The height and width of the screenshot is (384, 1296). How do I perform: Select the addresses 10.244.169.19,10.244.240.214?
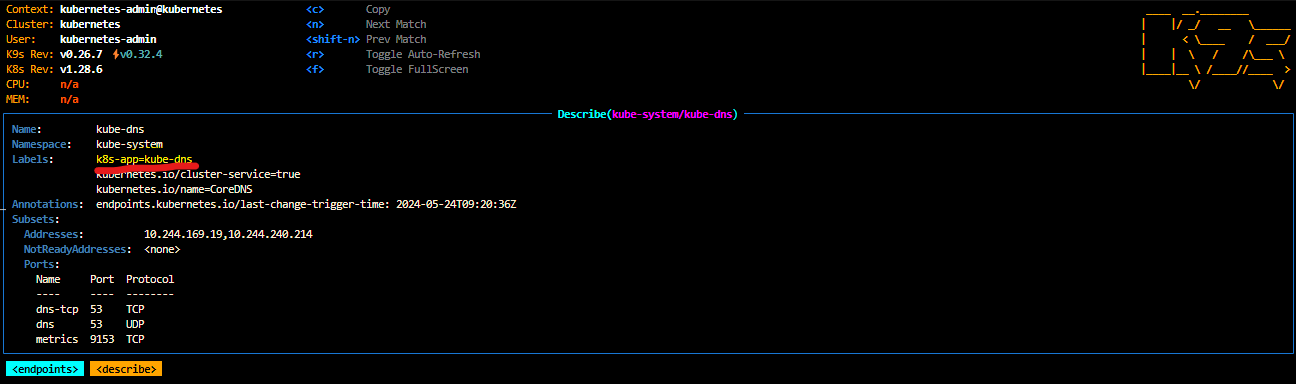pos(228,234)
